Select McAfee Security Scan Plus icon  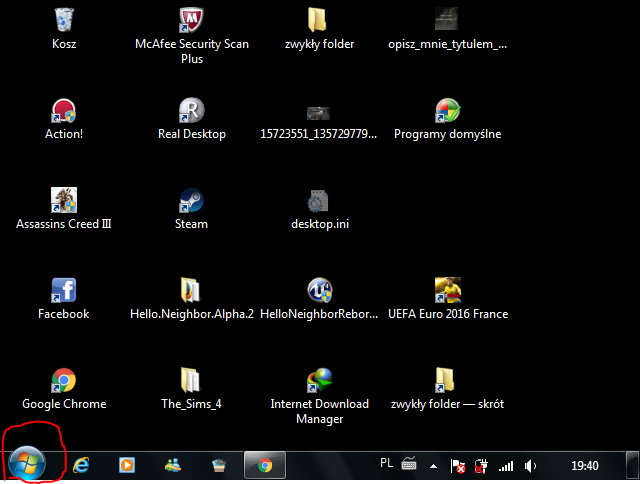191,21
